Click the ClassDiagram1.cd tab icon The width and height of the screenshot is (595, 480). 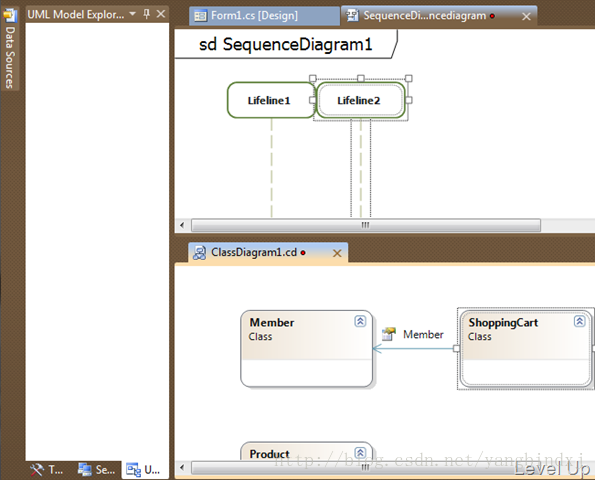point(200,252)
